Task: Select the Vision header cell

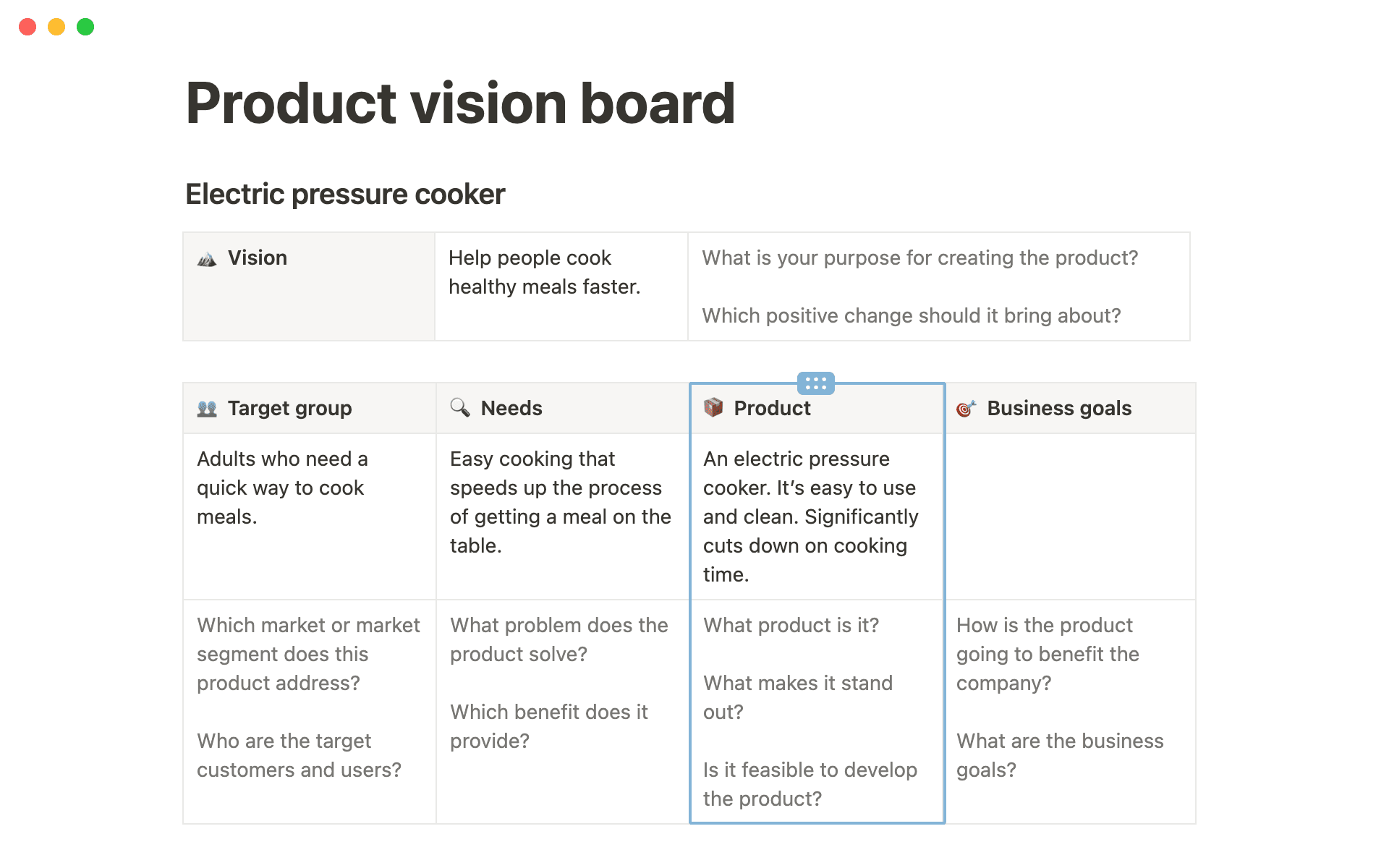Action: tap(308, 286)
